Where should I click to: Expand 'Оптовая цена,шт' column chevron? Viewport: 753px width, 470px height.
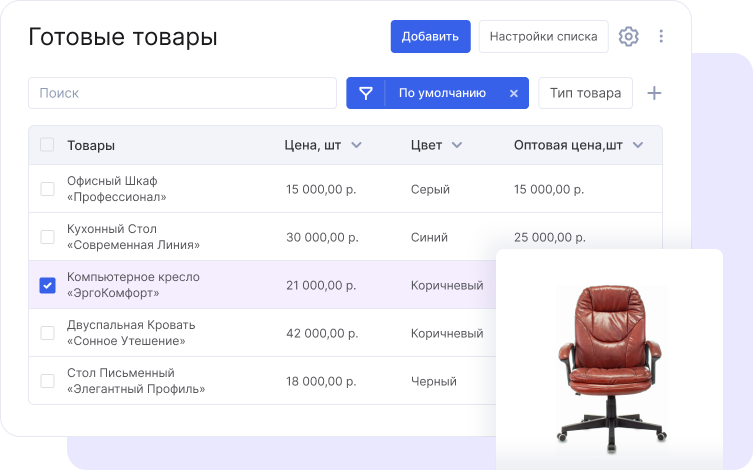(638, 145)
